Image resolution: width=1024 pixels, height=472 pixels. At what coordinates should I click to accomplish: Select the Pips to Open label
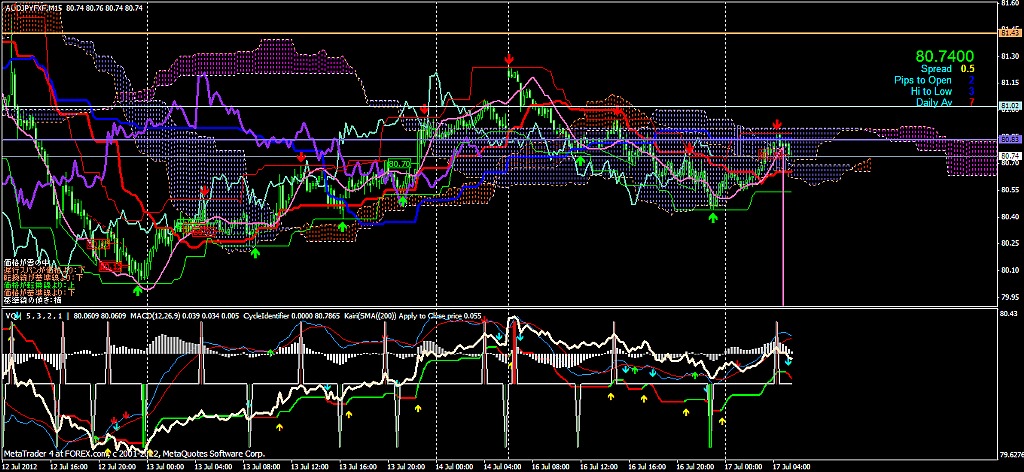pos(923,80)
